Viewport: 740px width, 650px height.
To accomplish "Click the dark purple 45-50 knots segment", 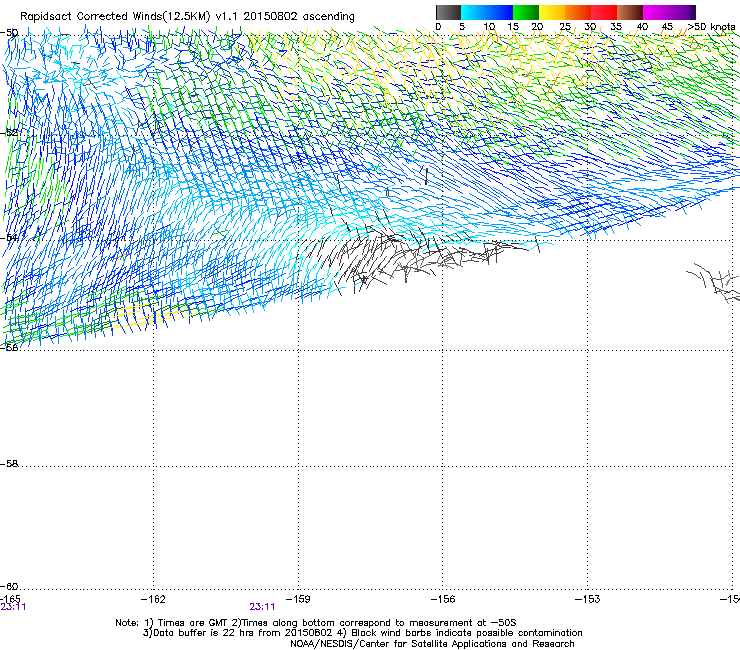I will [682, 12].
